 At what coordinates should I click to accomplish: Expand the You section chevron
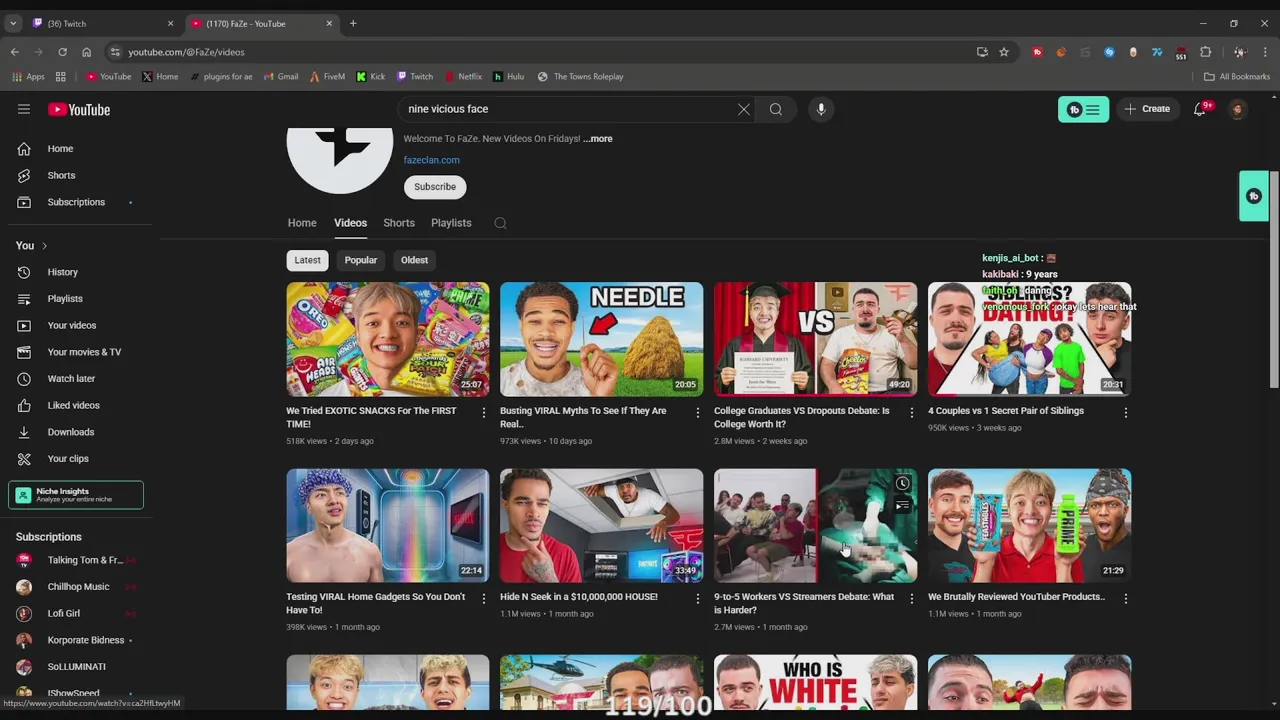pyautogui.click(x=44, y=246)
